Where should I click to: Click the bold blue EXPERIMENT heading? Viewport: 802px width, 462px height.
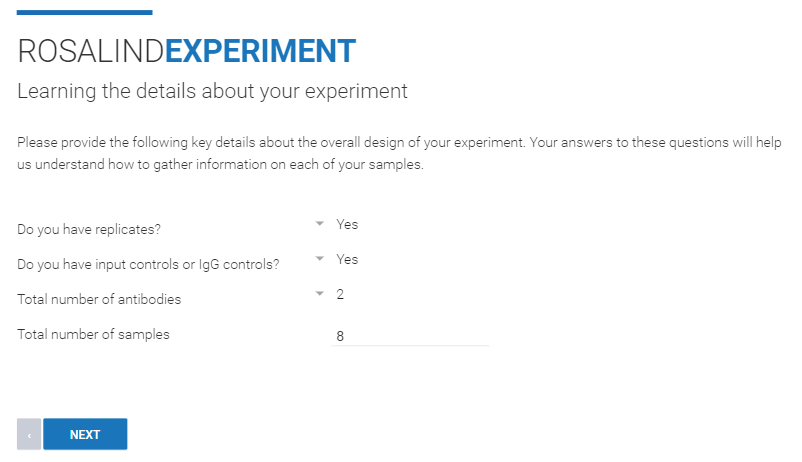click(260, 50)
